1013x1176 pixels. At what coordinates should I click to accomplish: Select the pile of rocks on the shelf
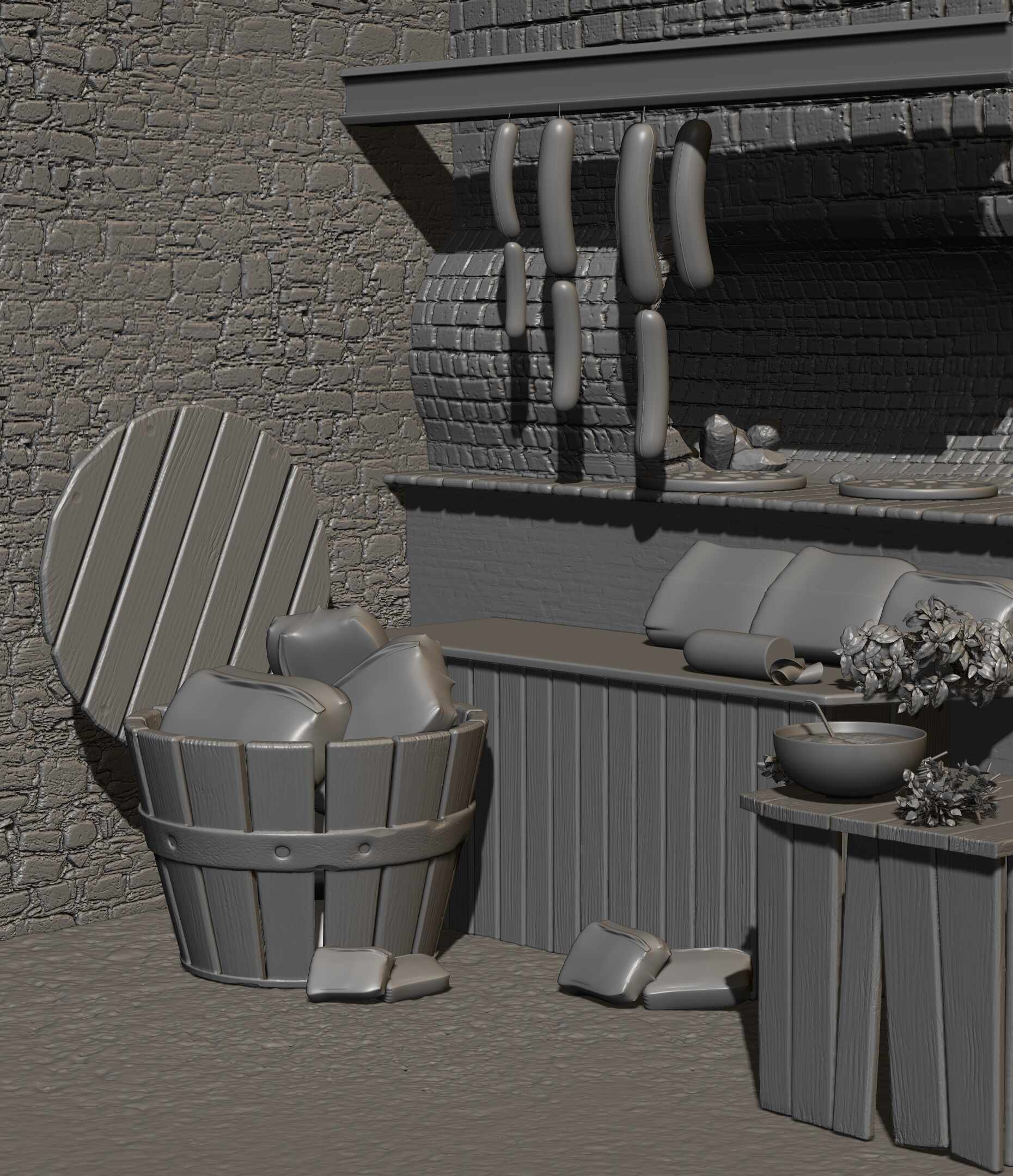click(x=738, y=443)
